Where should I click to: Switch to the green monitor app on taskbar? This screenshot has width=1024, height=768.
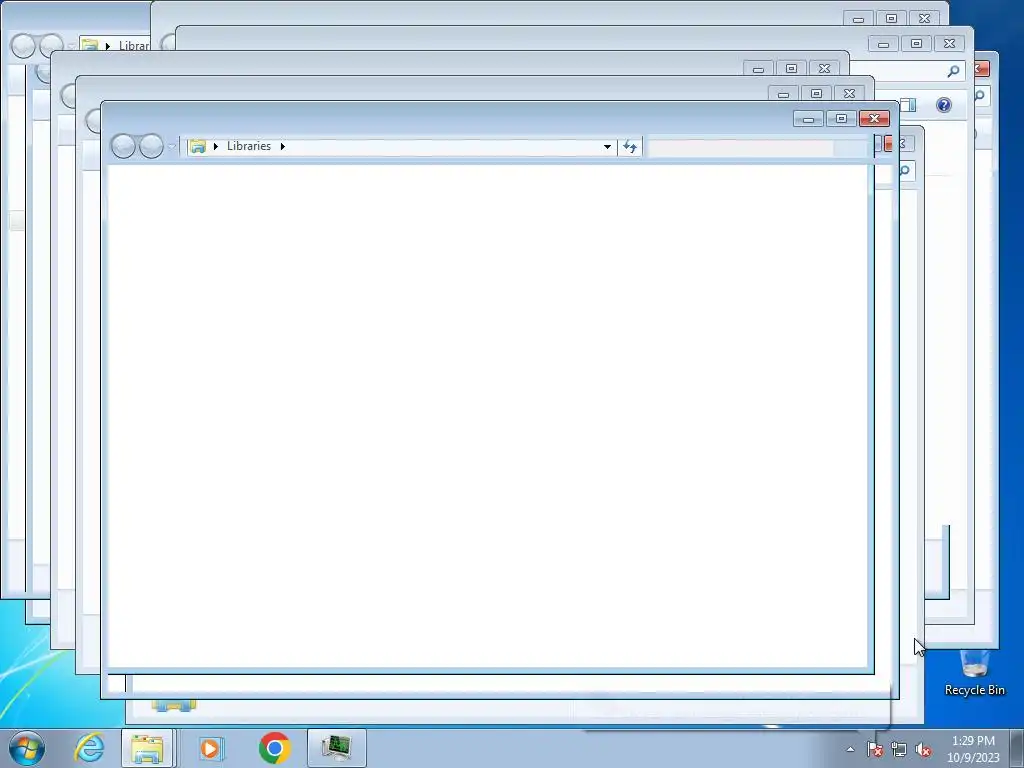coord(336,748)
